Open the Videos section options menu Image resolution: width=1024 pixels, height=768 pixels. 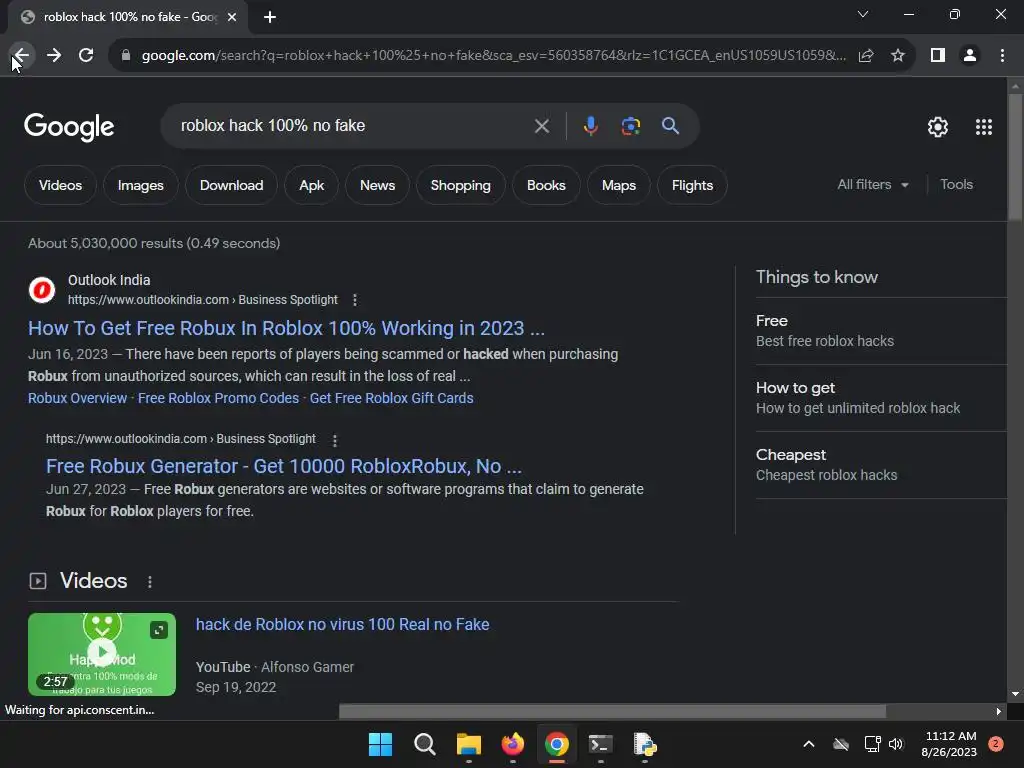click(x=150, y=582)
